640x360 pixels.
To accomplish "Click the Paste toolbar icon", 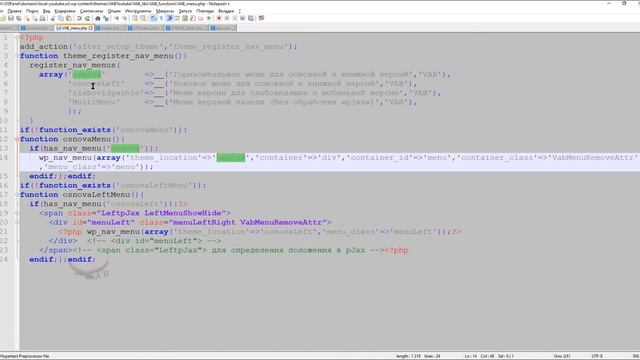I will coord(69,18).
